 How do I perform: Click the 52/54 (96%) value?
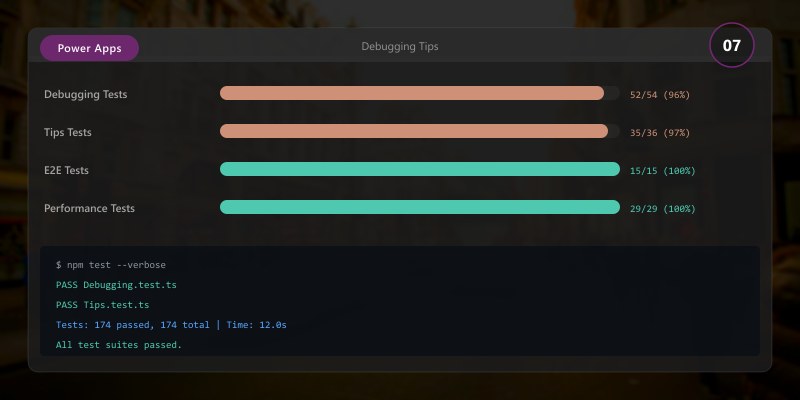point(660,95)
